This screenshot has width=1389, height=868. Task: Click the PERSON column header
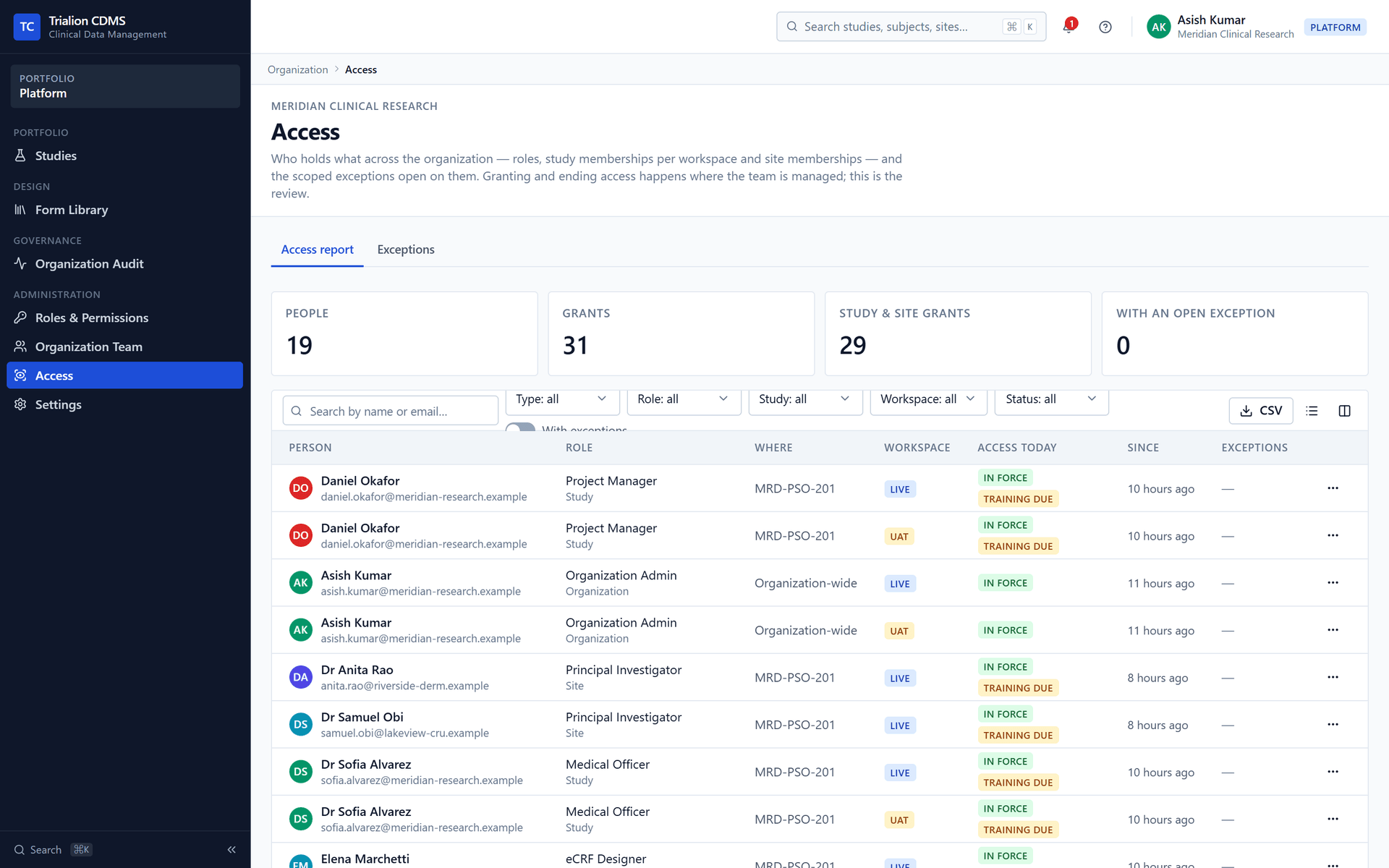[310, 448]
